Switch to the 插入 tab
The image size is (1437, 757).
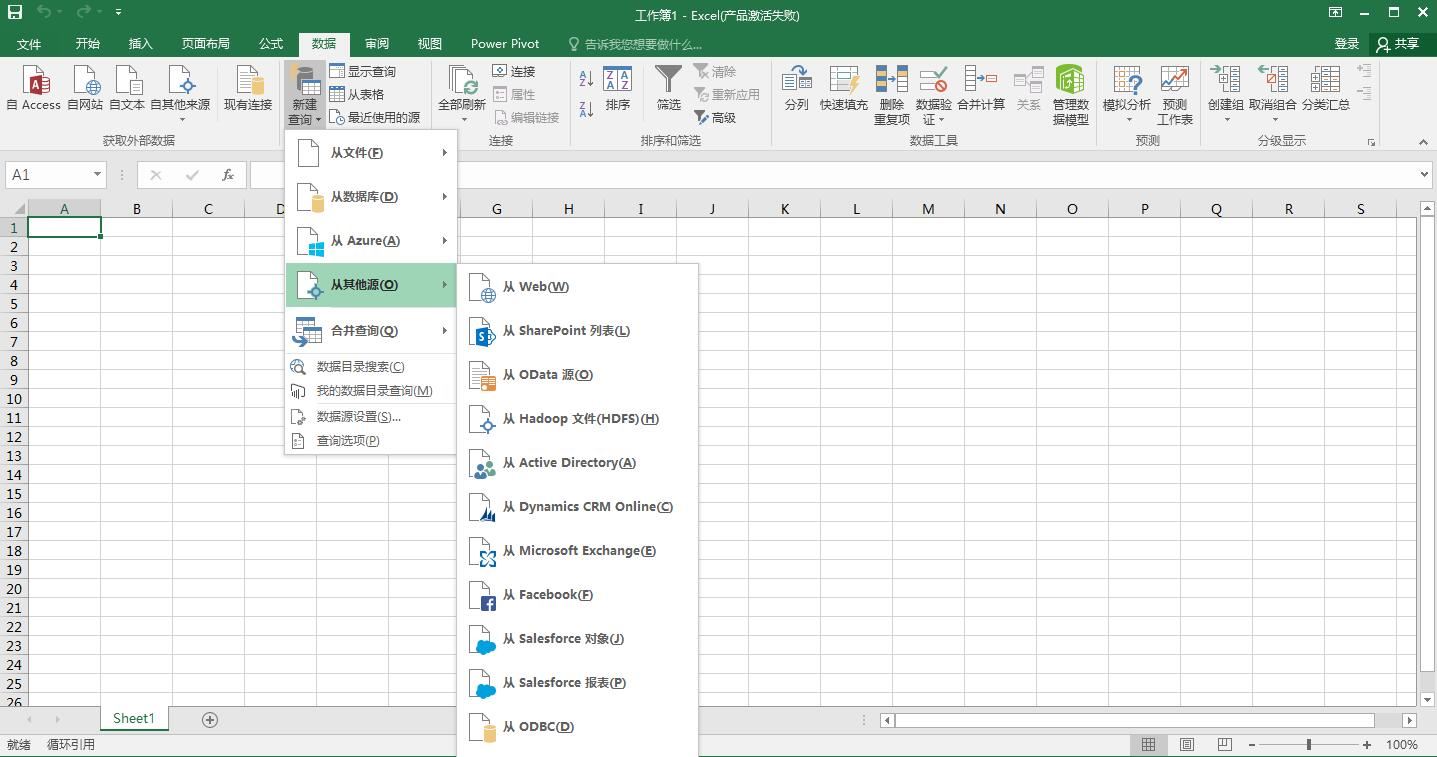(x=140, y=44)
